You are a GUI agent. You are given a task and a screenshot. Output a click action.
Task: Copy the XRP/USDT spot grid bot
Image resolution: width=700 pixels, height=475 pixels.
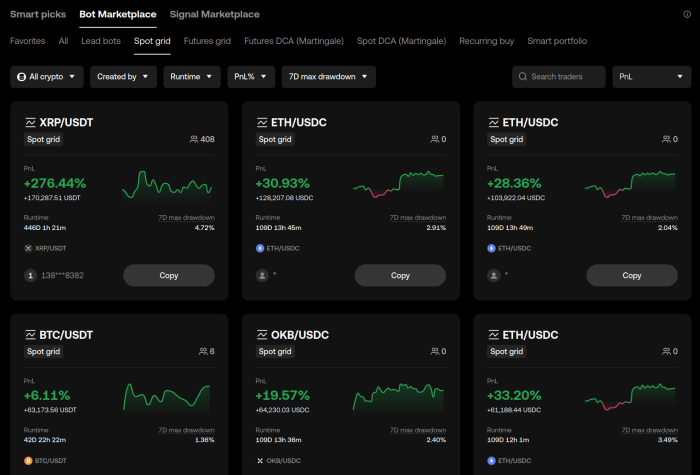[x=169, y=275]
